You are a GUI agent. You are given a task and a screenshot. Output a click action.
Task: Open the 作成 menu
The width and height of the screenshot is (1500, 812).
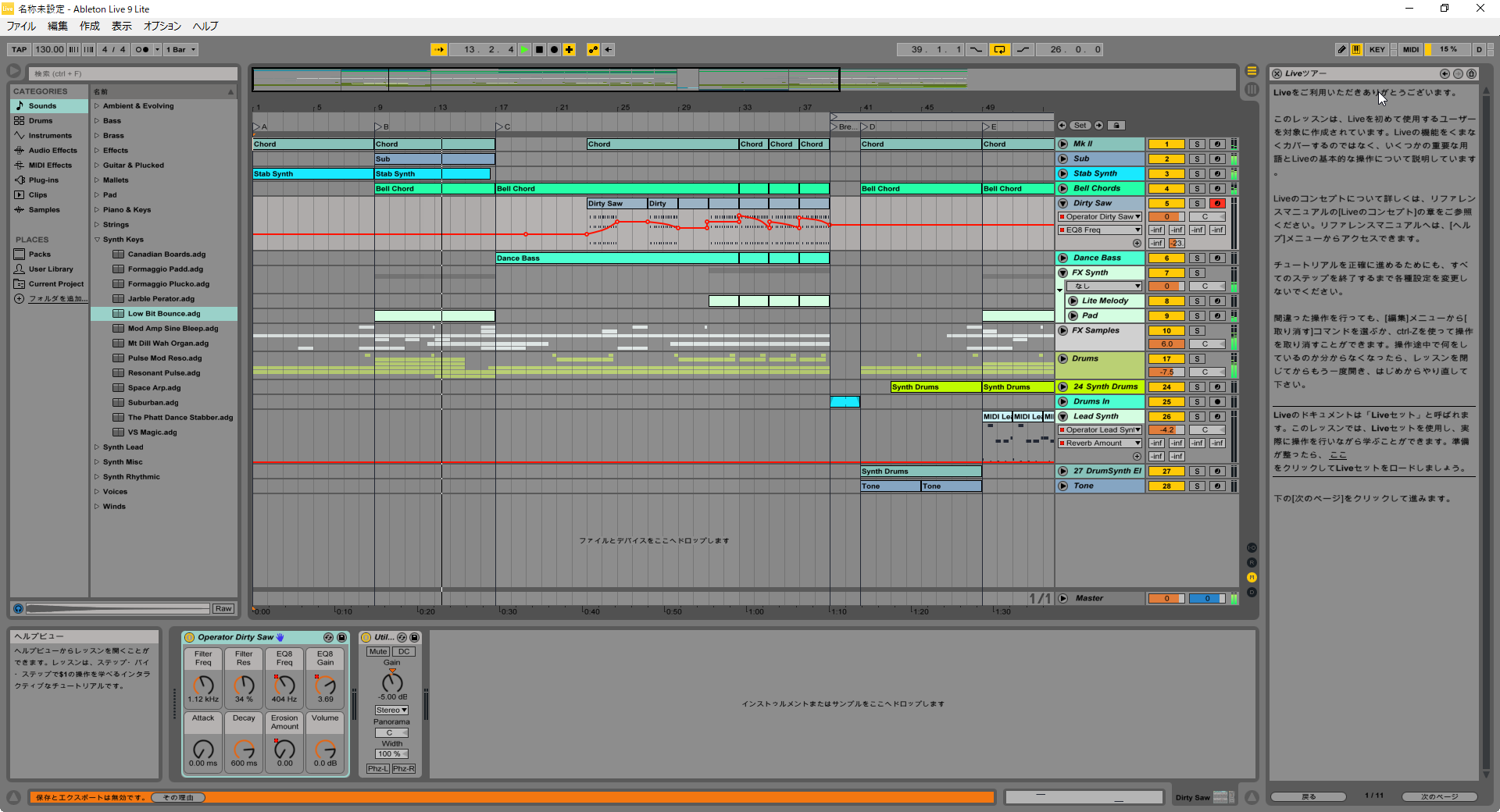90,26
